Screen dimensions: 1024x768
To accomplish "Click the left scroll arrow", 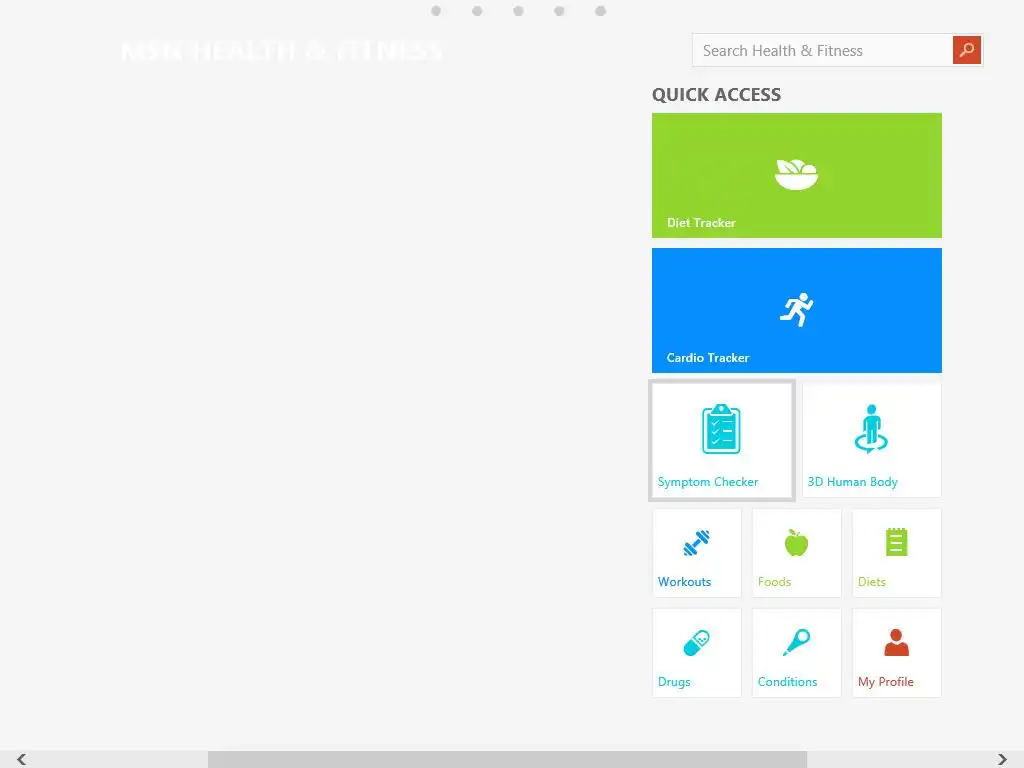I will 22,759.
